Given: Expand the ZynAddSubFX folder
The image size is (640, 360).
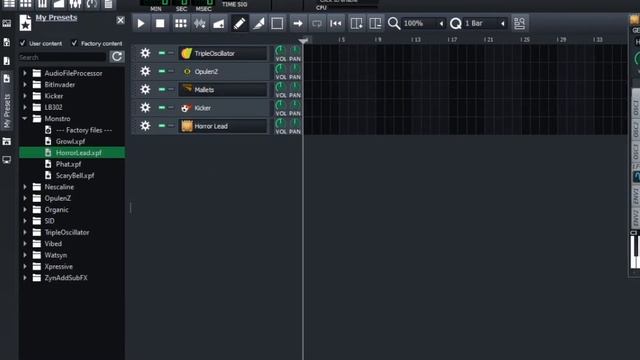Looking at the screenshot, I should pos(25,278).
